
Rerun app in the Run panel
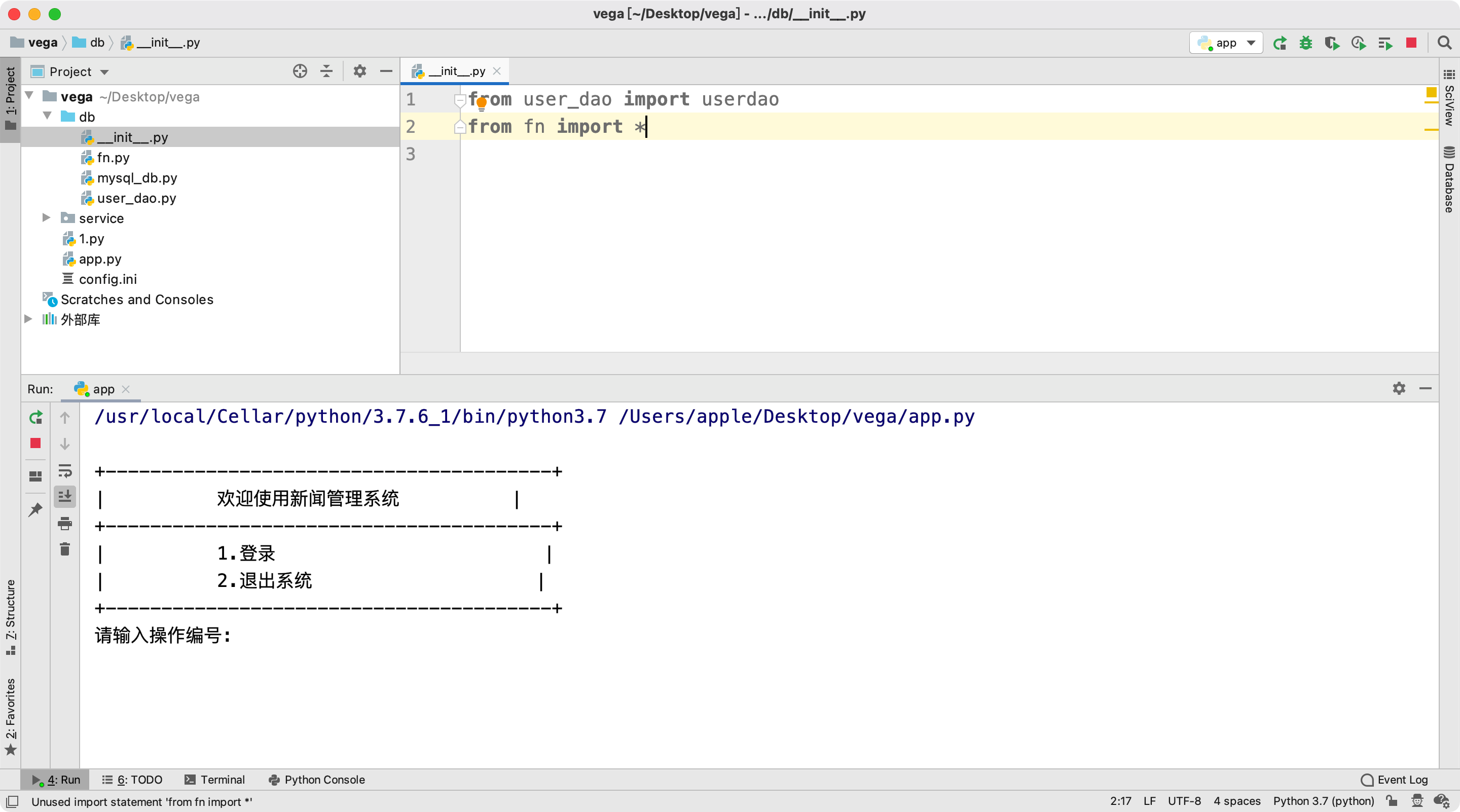(x=35, y=418)
